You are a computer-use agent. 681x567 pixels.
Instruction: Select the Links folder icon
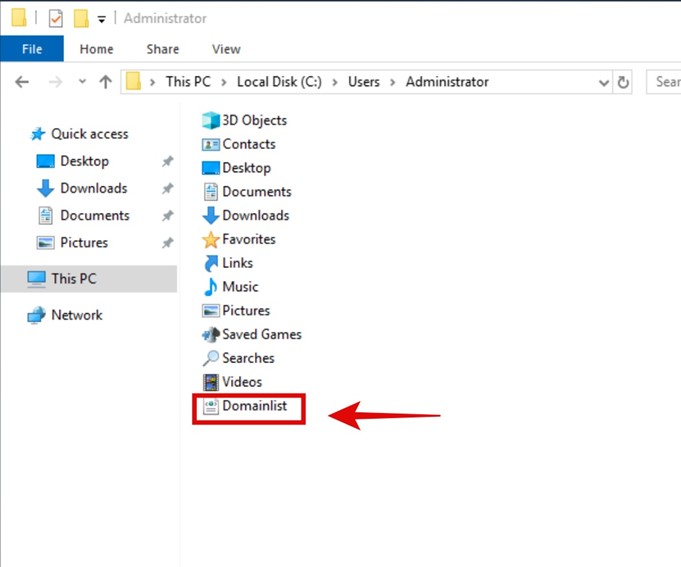[211, 263]
